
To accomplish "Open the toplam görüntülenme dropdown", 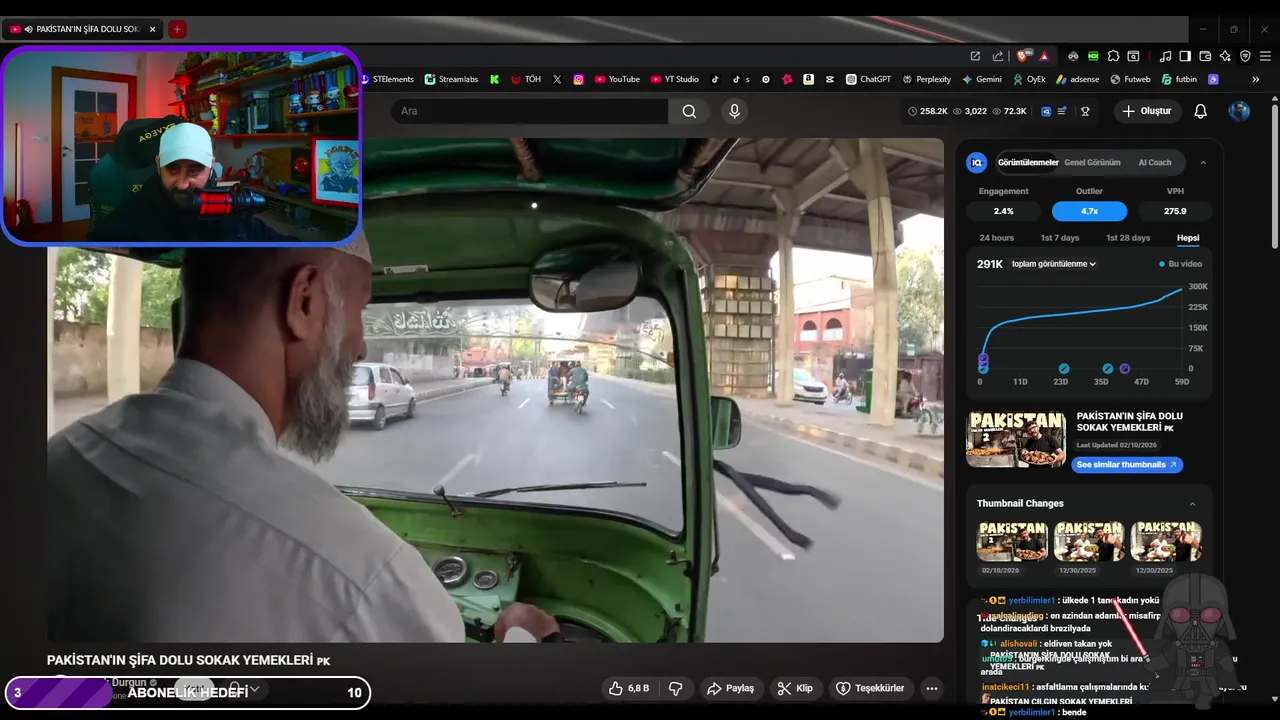I will [x=1054, y=264].
